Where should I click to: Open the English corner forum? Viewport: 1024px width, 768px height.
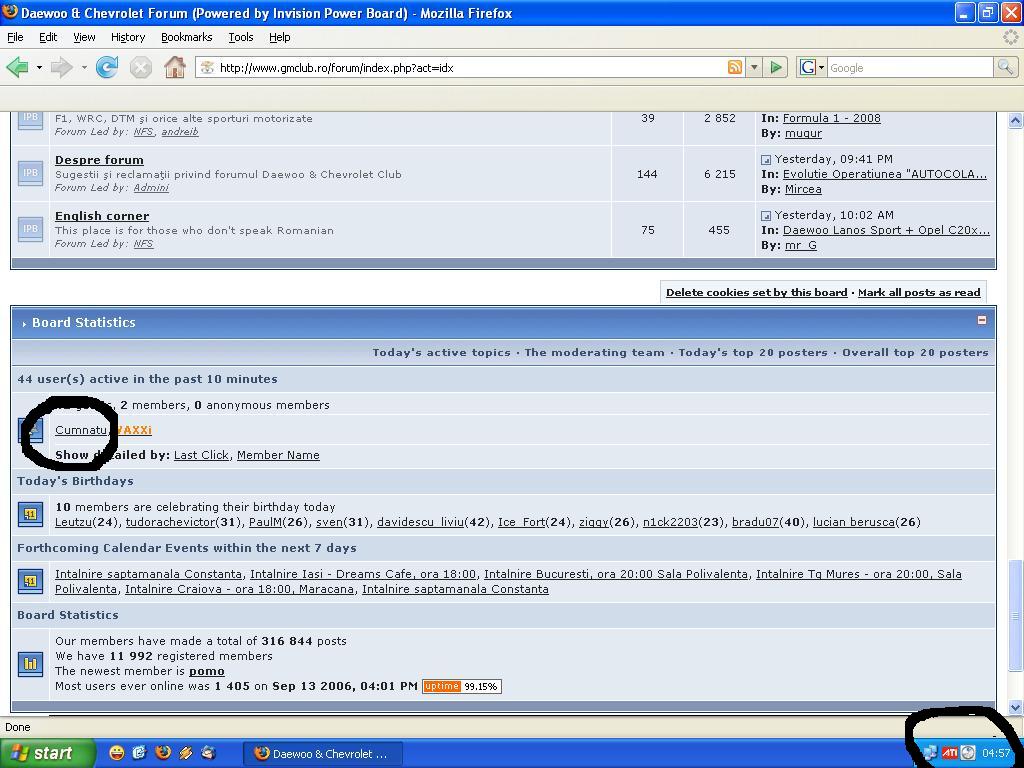102,216
